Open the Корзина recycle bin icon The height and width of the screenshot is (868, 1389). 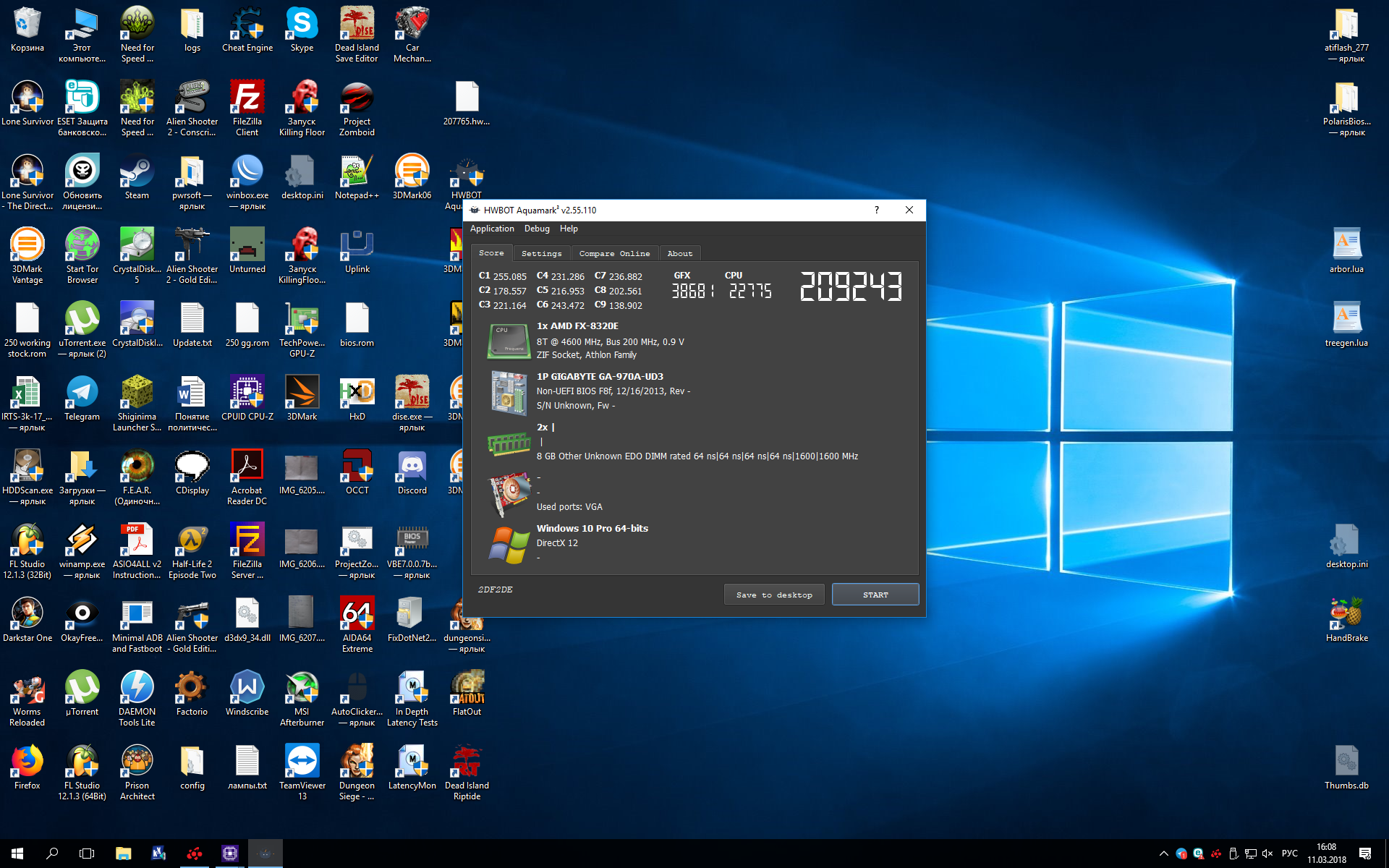coord(27,30)
